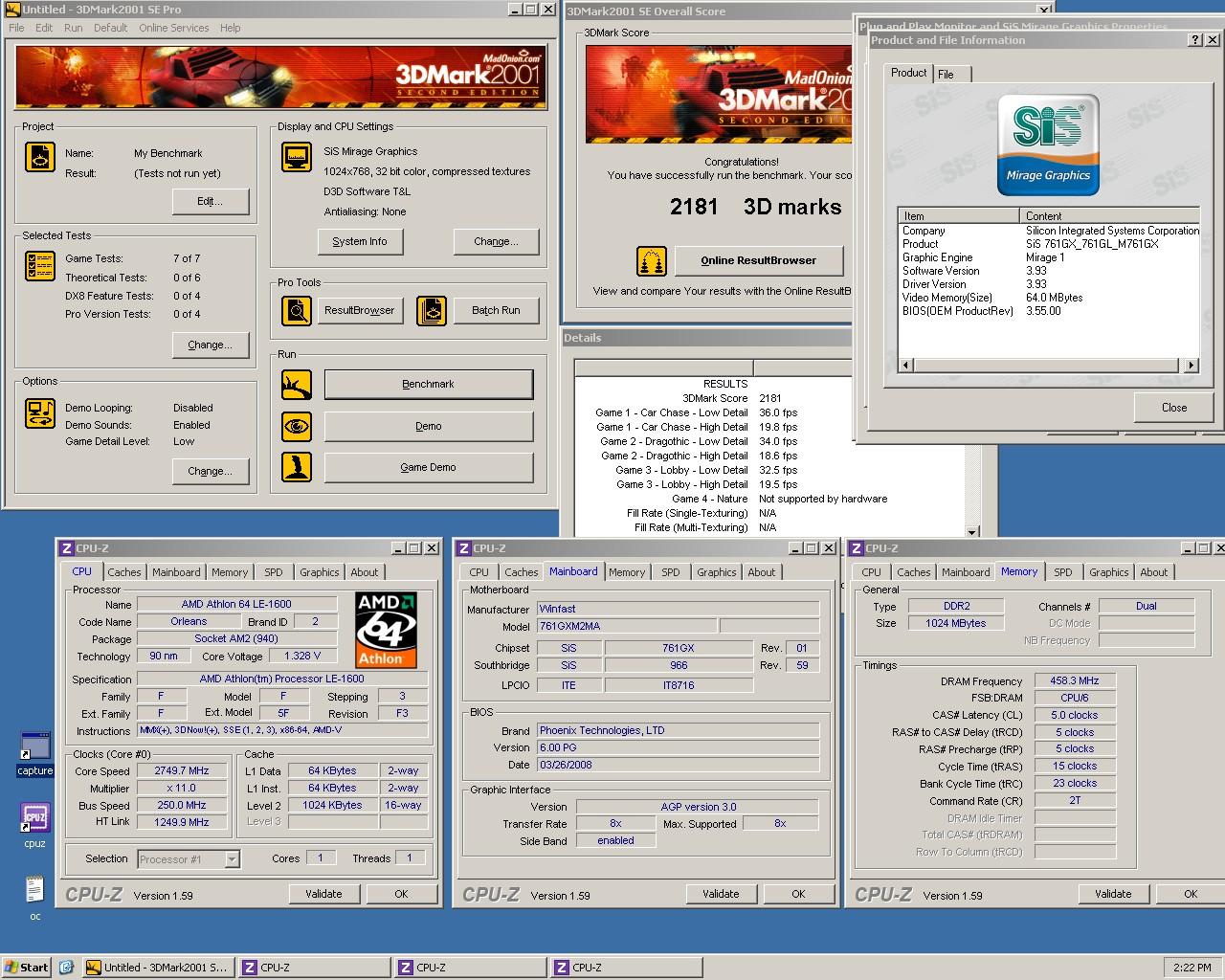This screenshot has height=980, width=1225.
Task: Select Product tab in Product Information
Action: (x=908, y=73)
